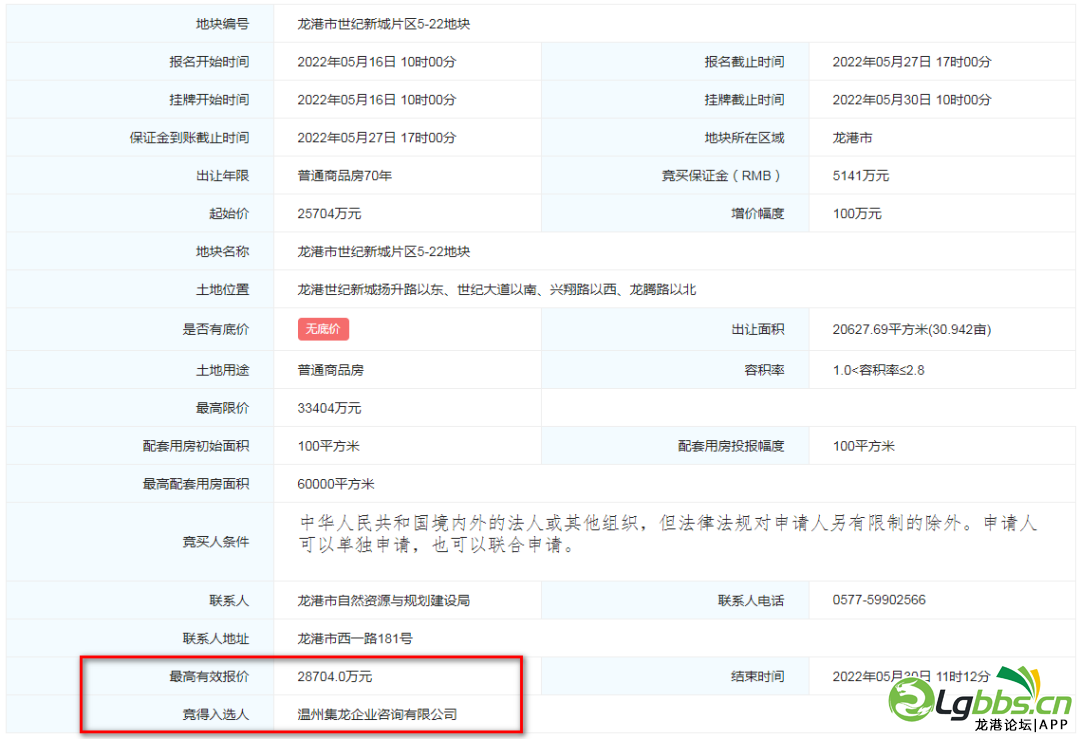1080x739 pixels.
Task: Click the 挂牌开始时间 label
Action: point(209,100)
